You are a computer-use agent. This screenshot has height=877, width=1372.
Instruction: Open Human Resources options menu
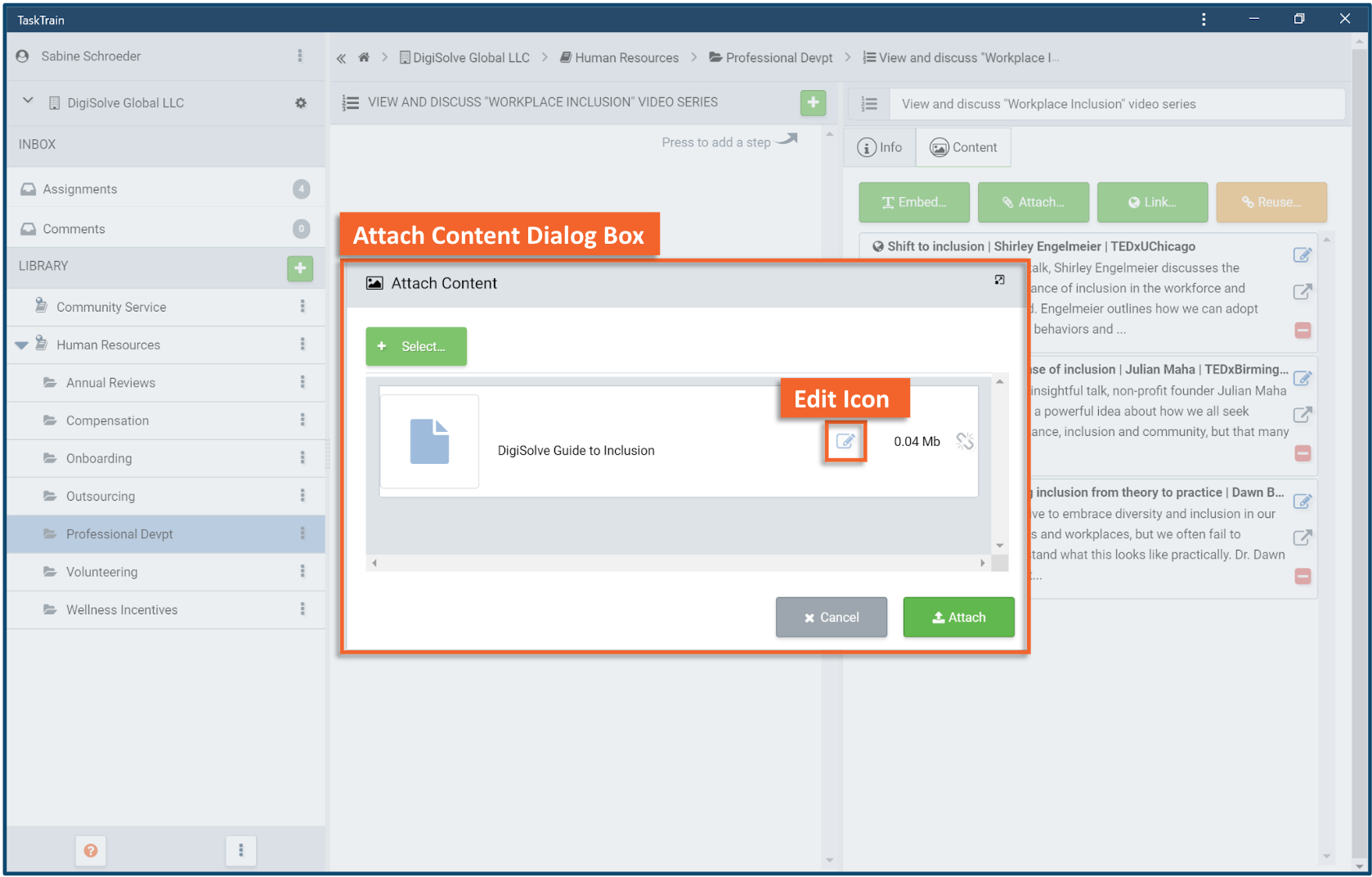click(x=303, y=344)
